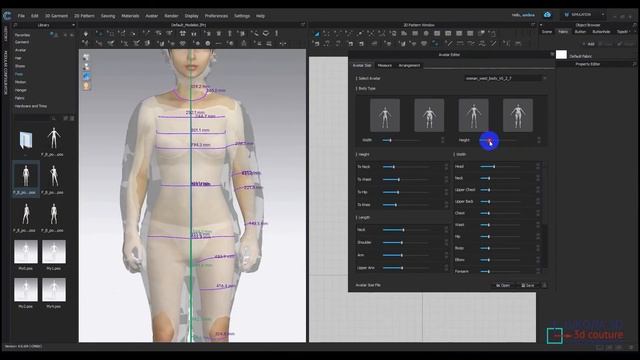The width and height of the screenshot is (640, 360).
Task: Click the search icon in library panel
Action: pos(53,118)
